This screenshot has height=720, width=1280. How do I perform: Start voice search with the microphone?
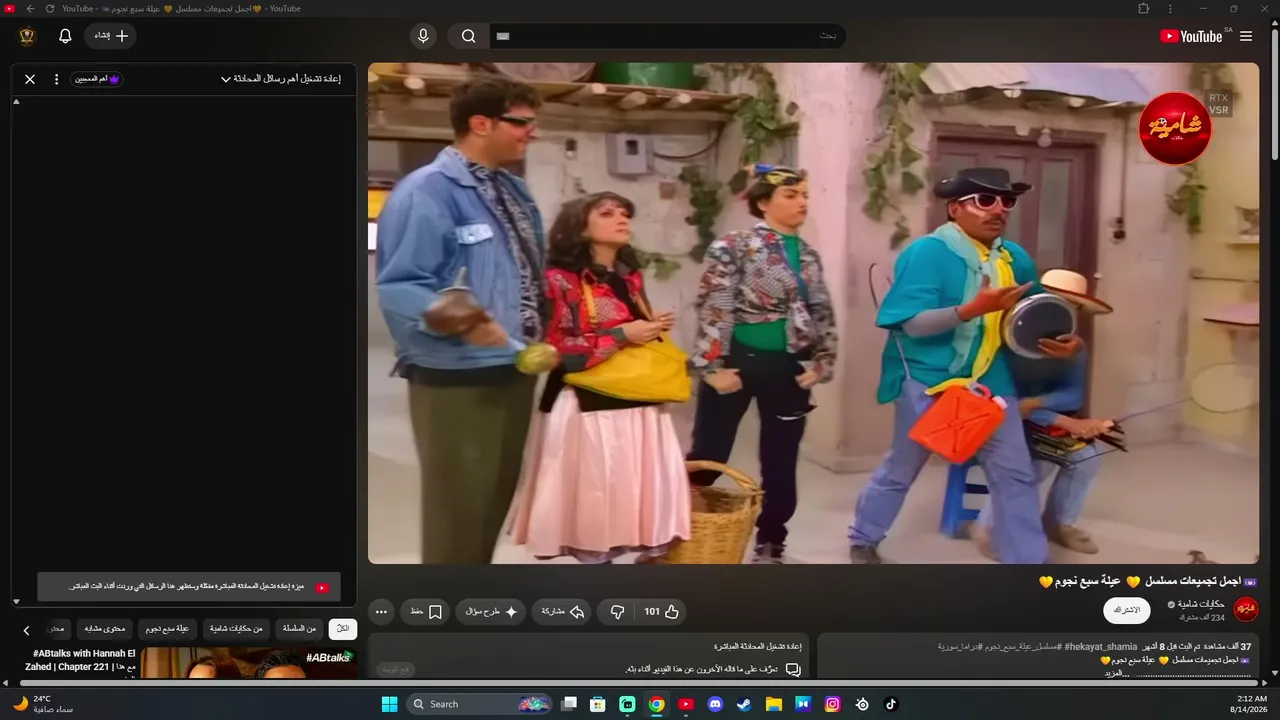(423, 36)
